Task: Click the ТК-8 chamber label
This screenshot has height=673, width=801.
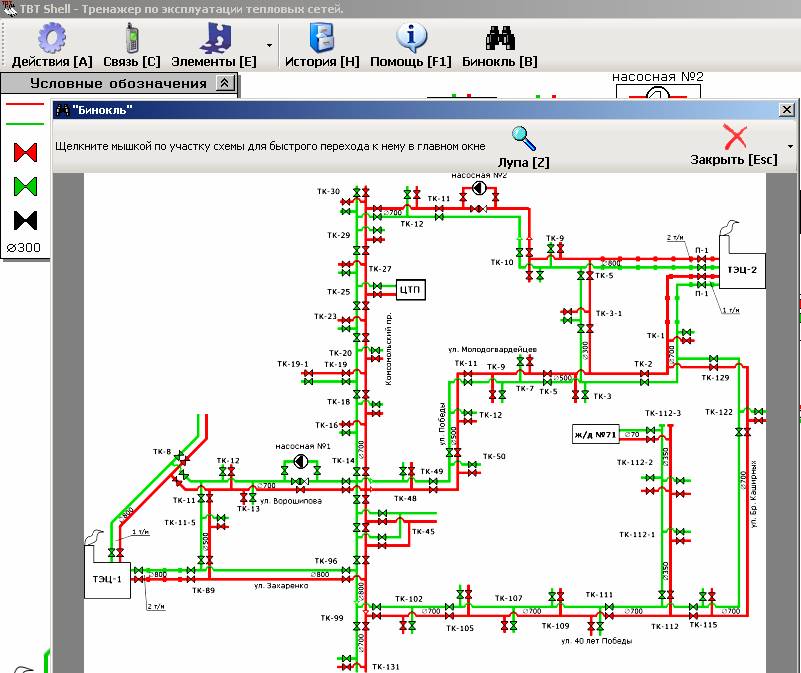Action: (x=162, y=451)
